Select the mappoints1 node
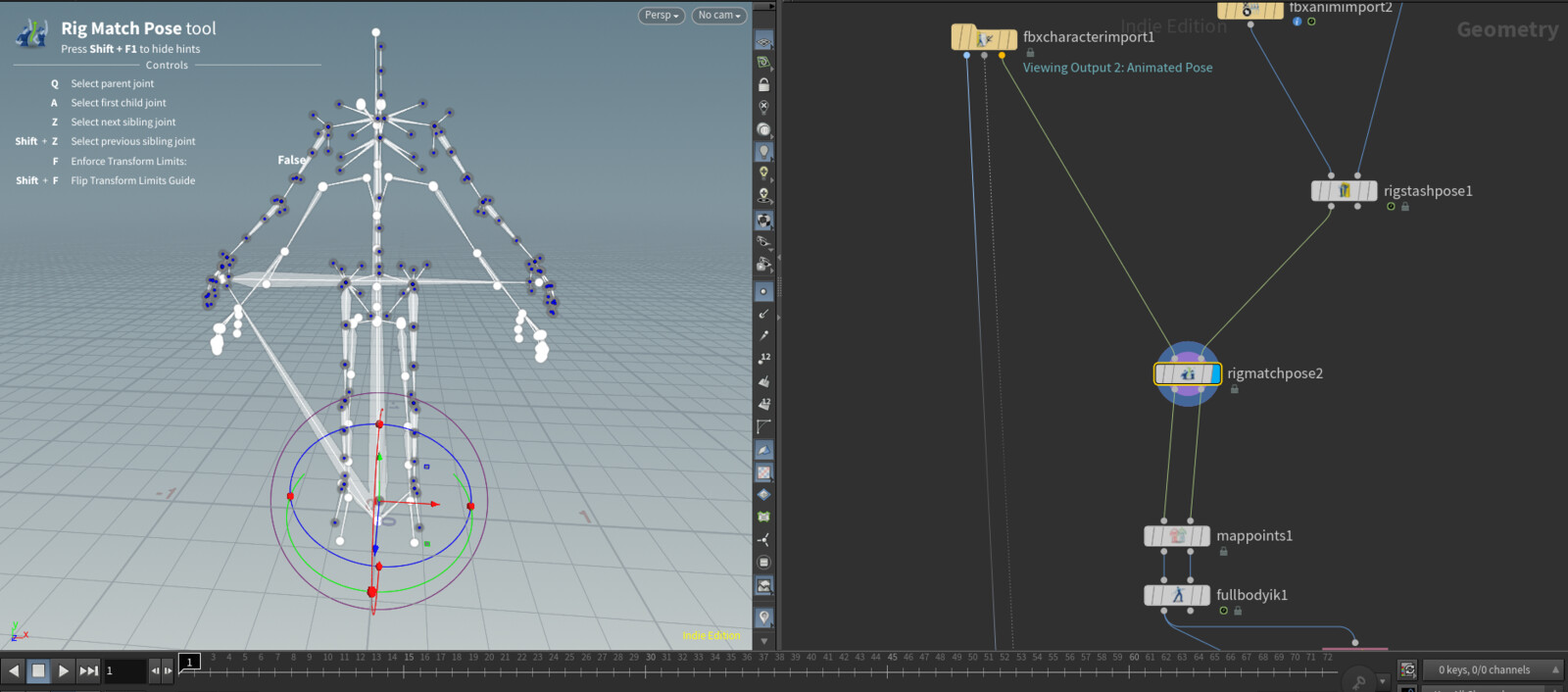1568x692 pixels. click(x=1177, y=536)
